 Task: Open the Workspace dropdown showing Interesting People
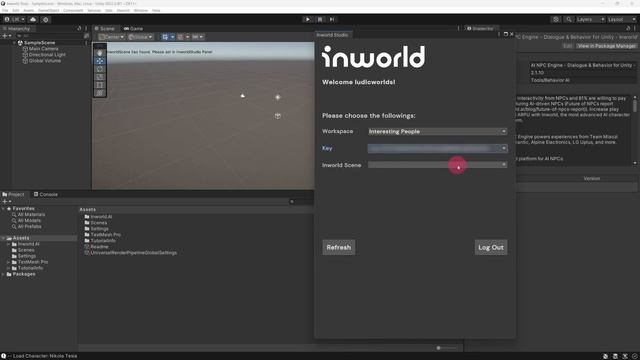pos(437,131)
